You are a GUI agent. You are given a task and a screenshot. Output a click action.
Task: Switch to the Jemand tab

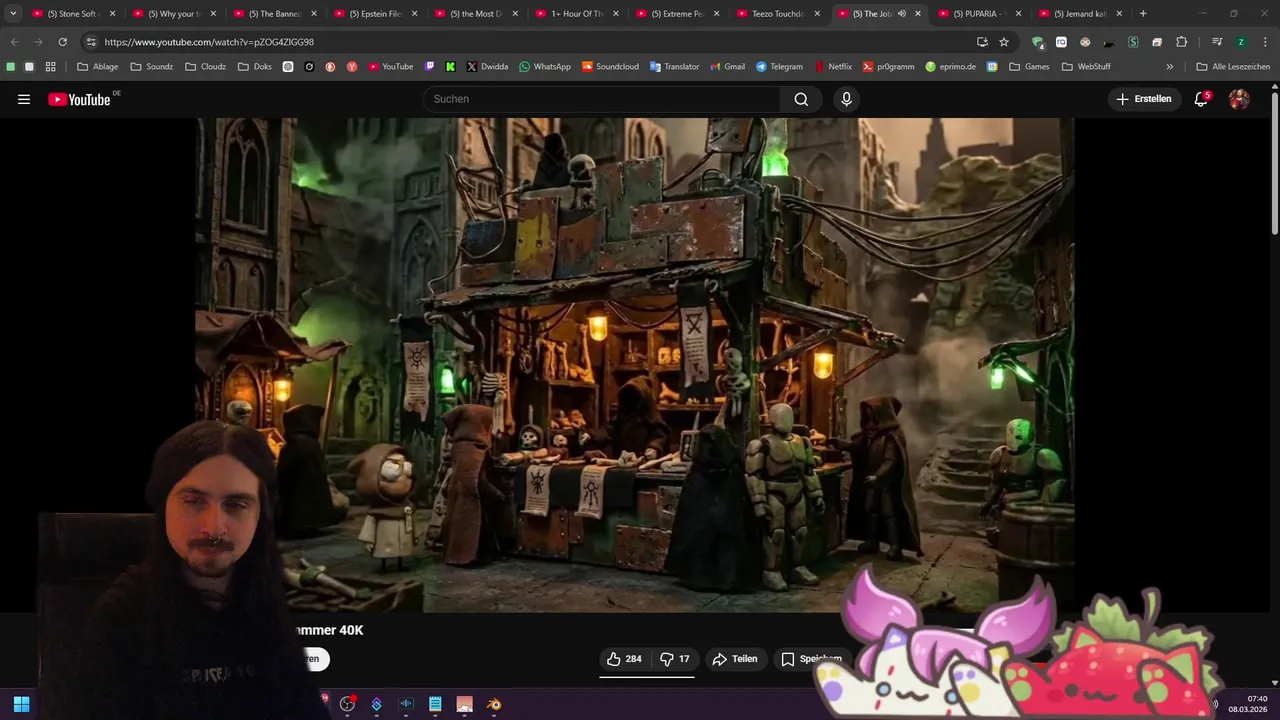1078,14
